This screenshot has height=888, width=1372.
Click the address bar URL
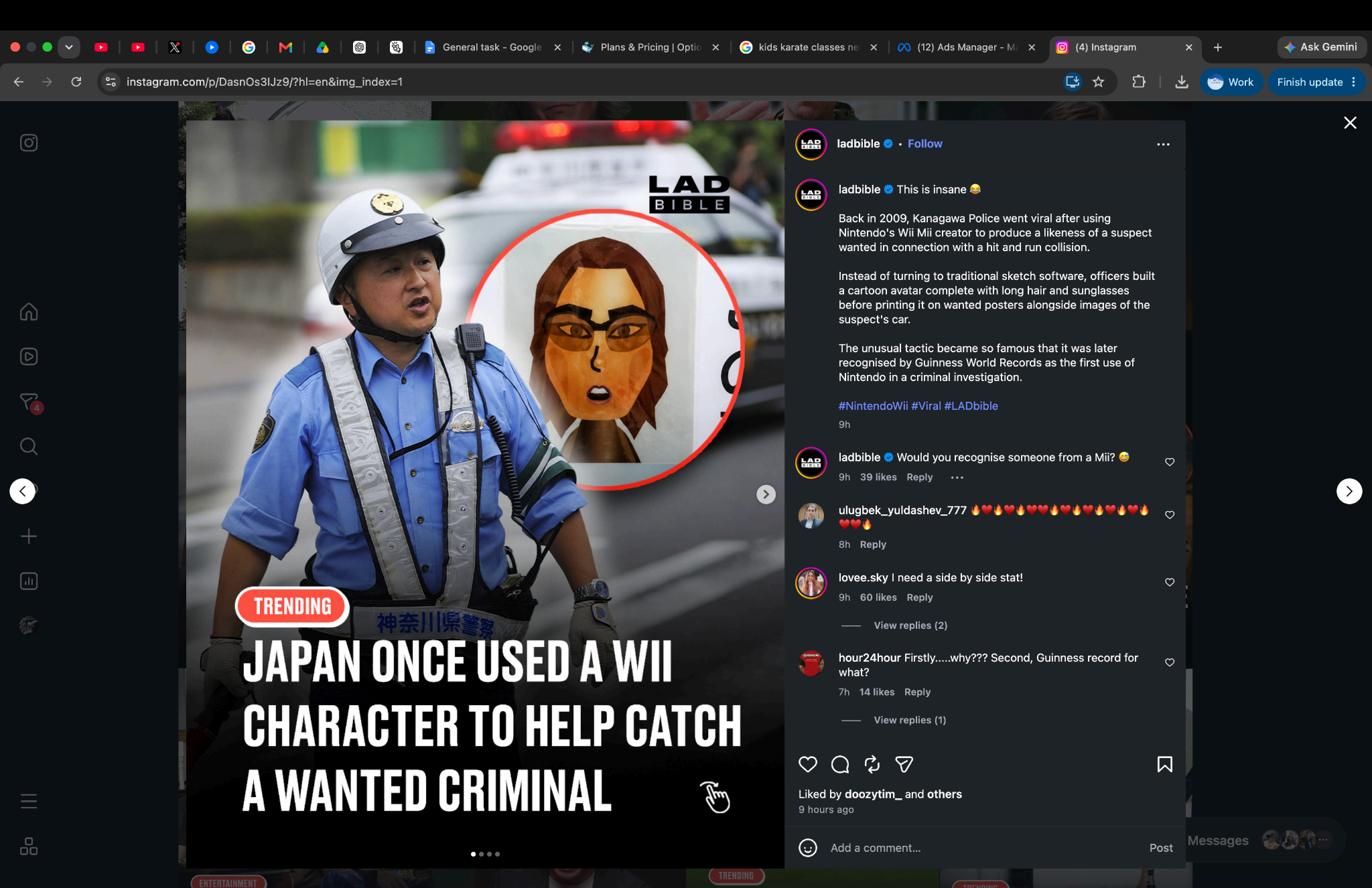(x=265, y=82)
